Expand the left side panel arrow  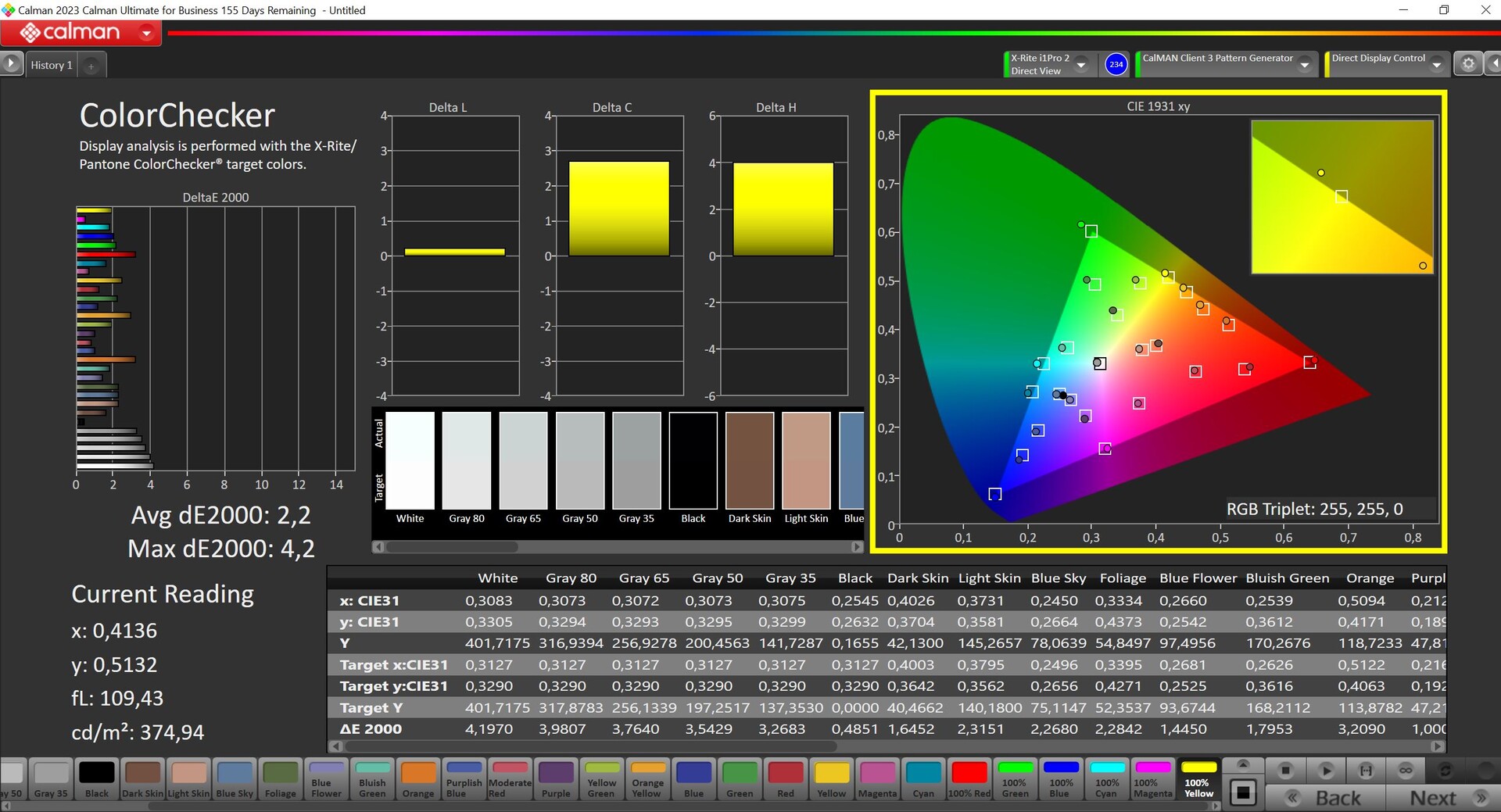11,64
